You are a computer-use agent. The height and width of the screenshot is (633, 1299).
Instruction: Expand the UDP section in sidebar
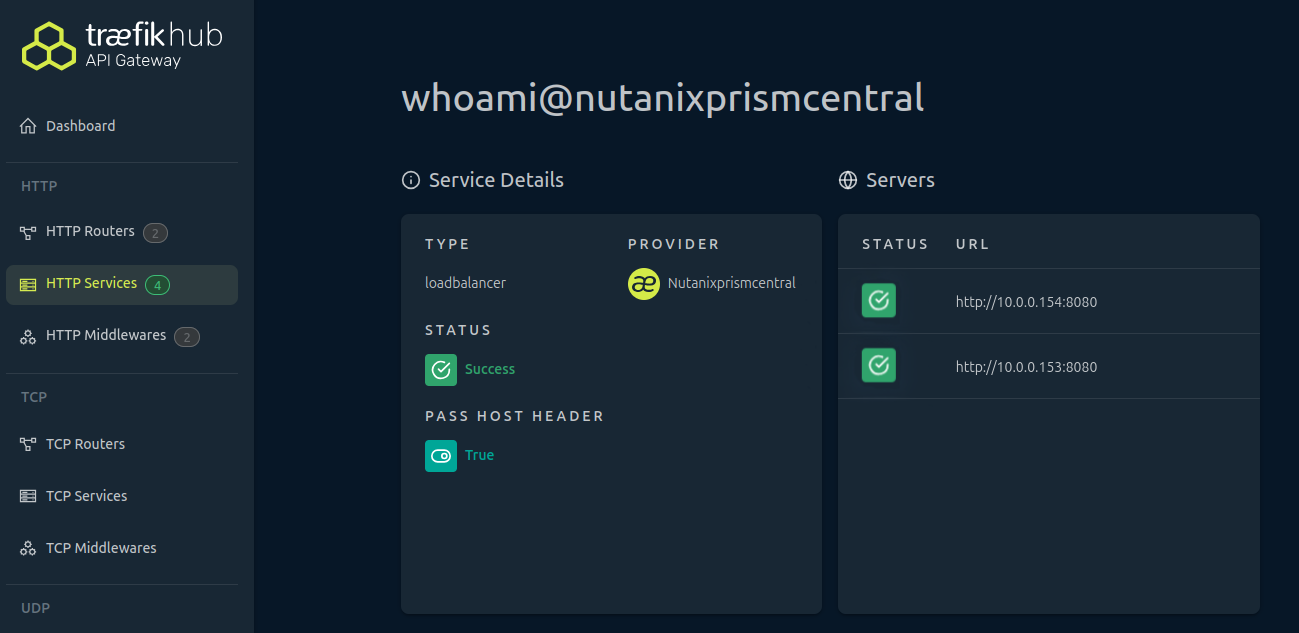(x=35, y=608)
